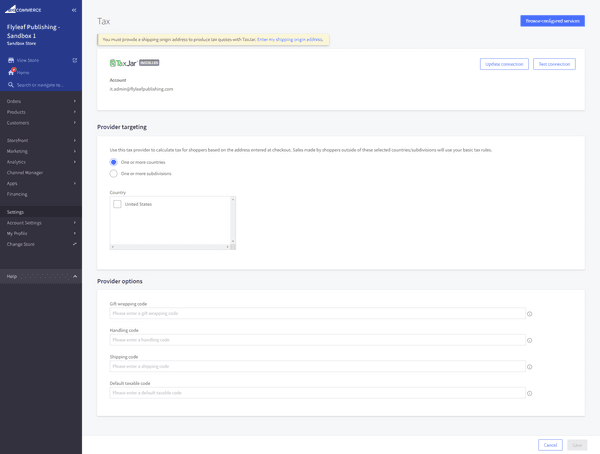The width and height of the screenshot is (600, 454).
Task: Open View Store external link icon
Action: click(74, 60)
